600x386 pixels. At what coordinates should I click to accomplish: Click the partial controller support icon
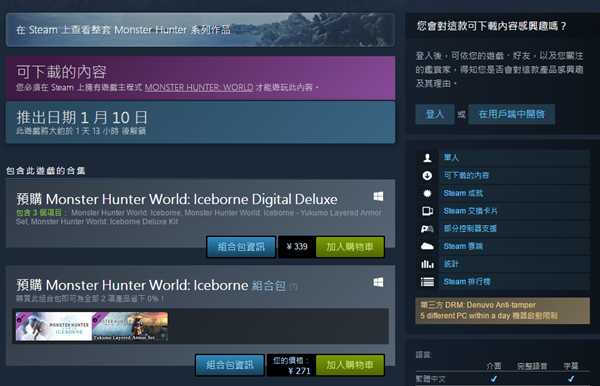pos(427,229)
